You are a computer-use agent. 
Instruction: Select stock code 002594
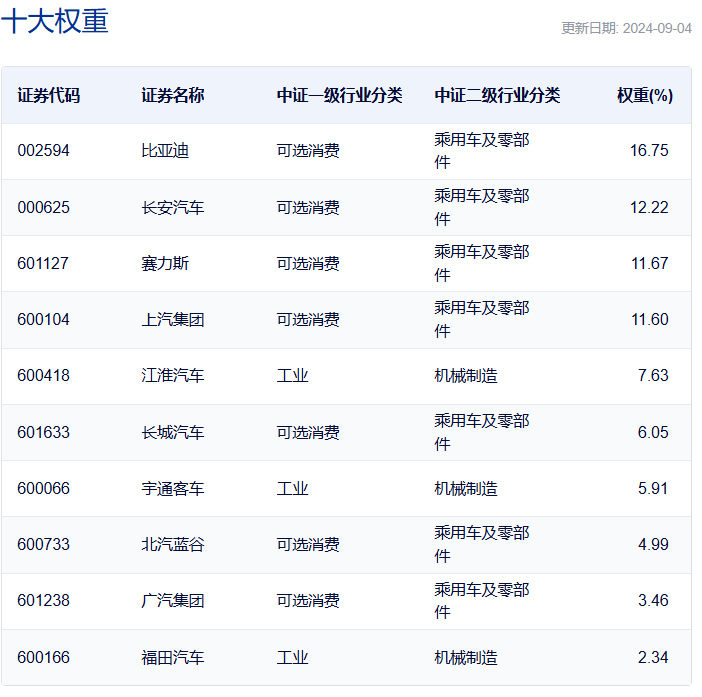click(43, 150)
